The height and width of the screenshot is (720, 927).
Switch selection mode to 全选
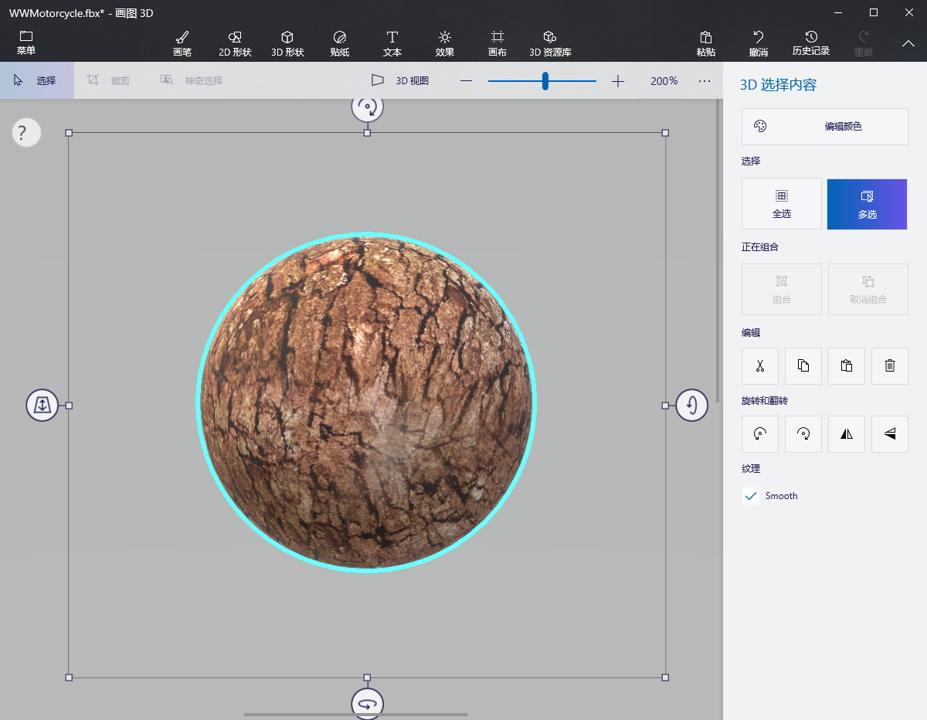pos(781,204)
